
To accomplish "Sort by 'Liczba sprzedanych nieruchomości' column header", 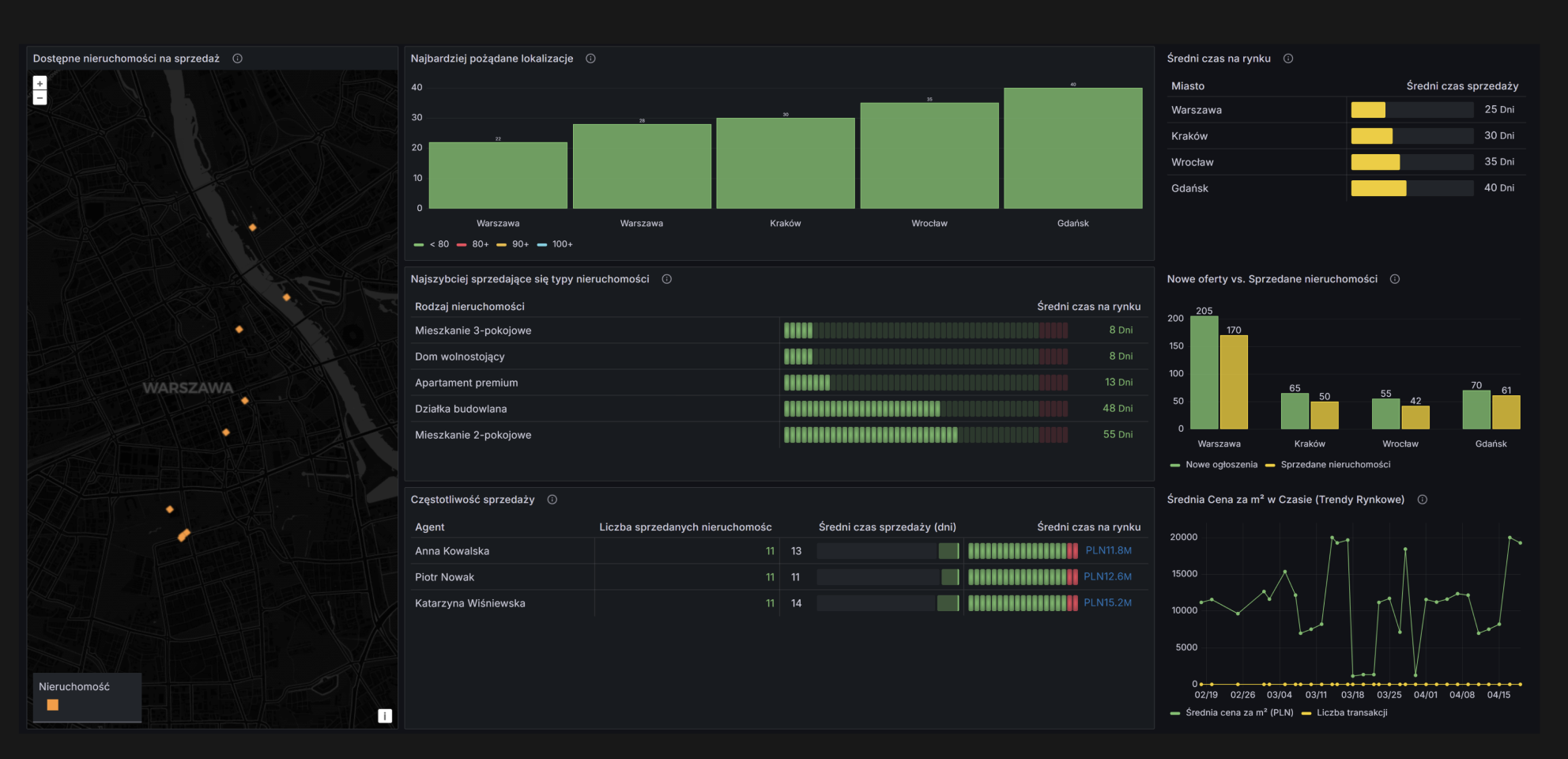I will [x=685, y=527].
